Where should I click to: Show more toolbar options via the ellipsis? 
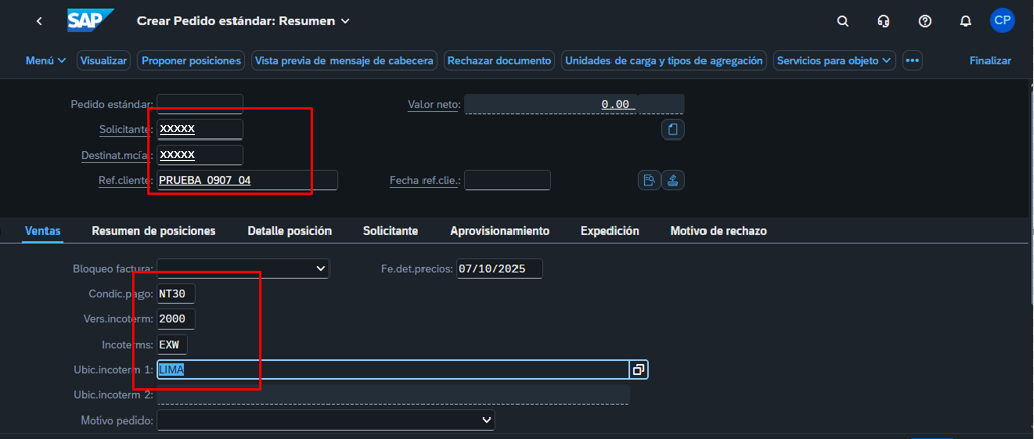(912, 61)
